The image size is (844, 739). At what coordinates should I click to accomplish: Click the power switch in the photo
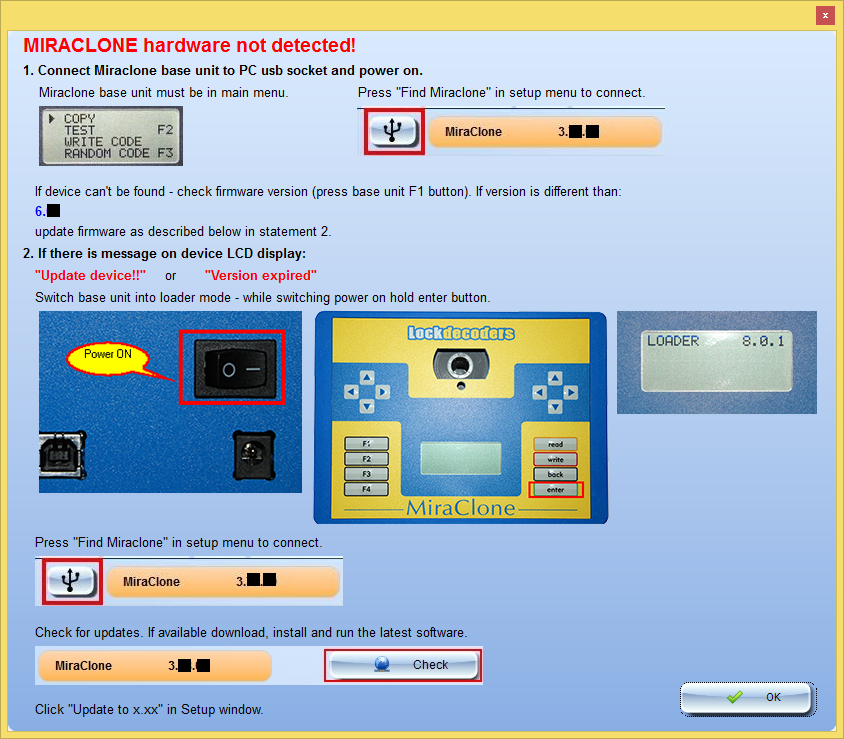233,367
